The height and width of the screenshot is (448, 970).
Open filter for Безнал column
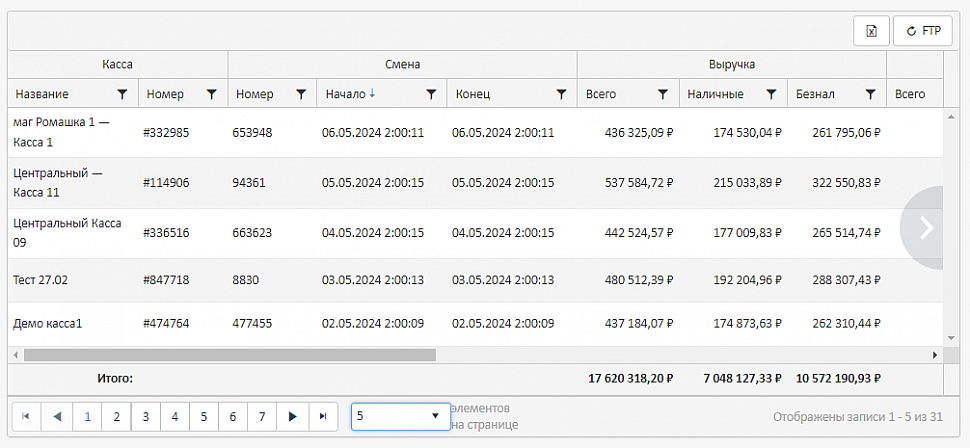click(x=870, y=94)
